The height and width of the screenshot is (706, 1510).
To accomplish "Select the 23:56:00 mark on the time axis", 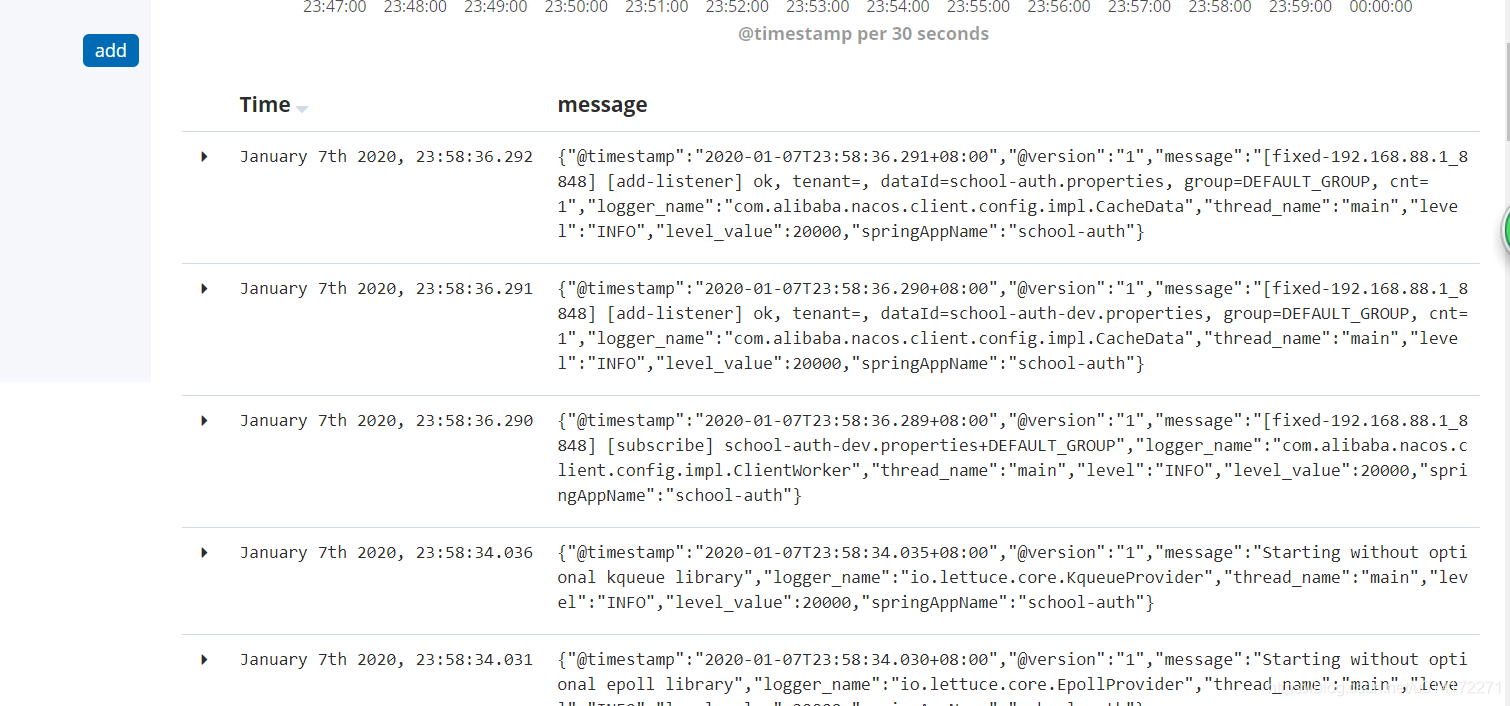I will (x=1058, y=7).
